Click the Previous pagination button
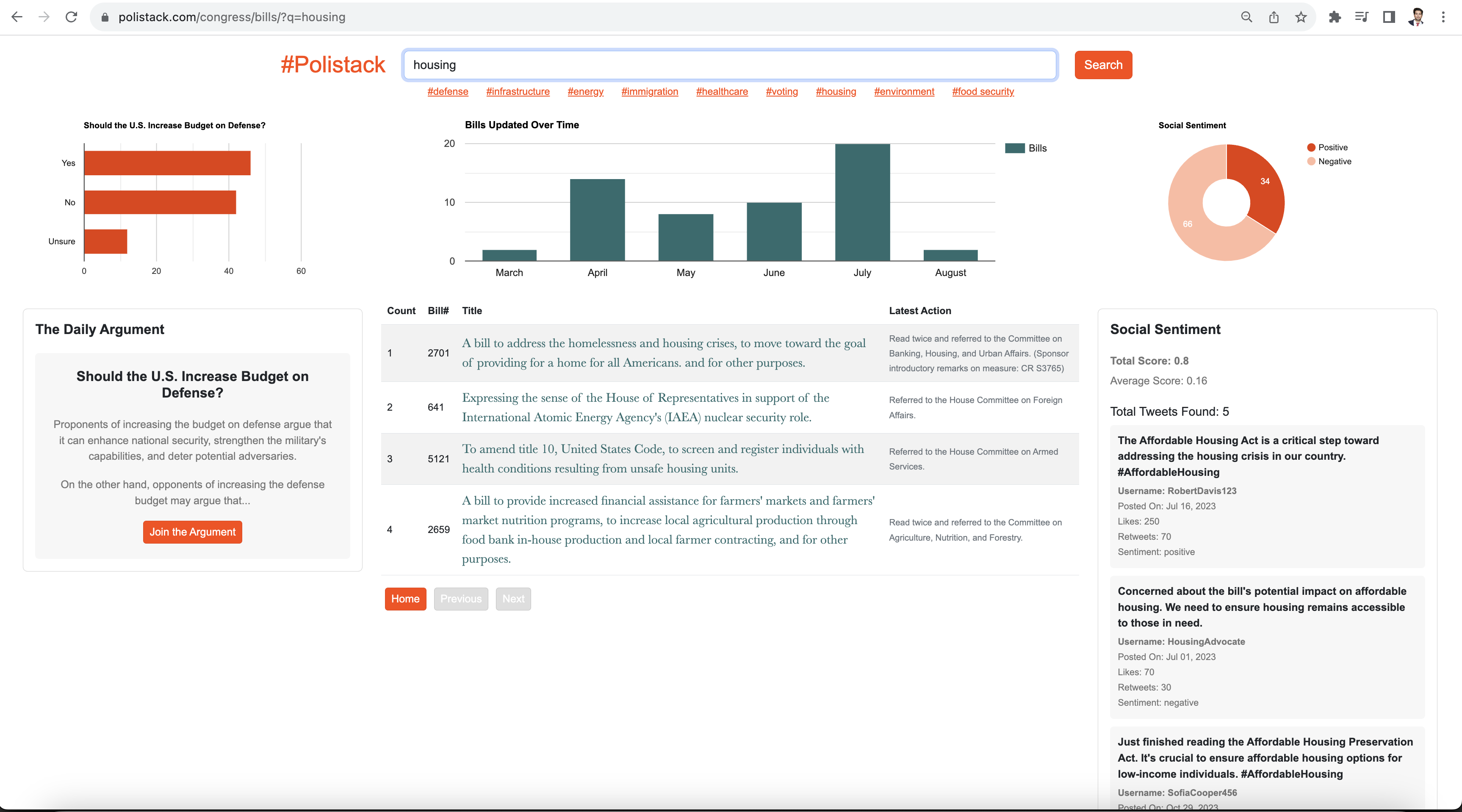Screen dimensions: 1462x812 pyautogui.click(x=461, y=599)
